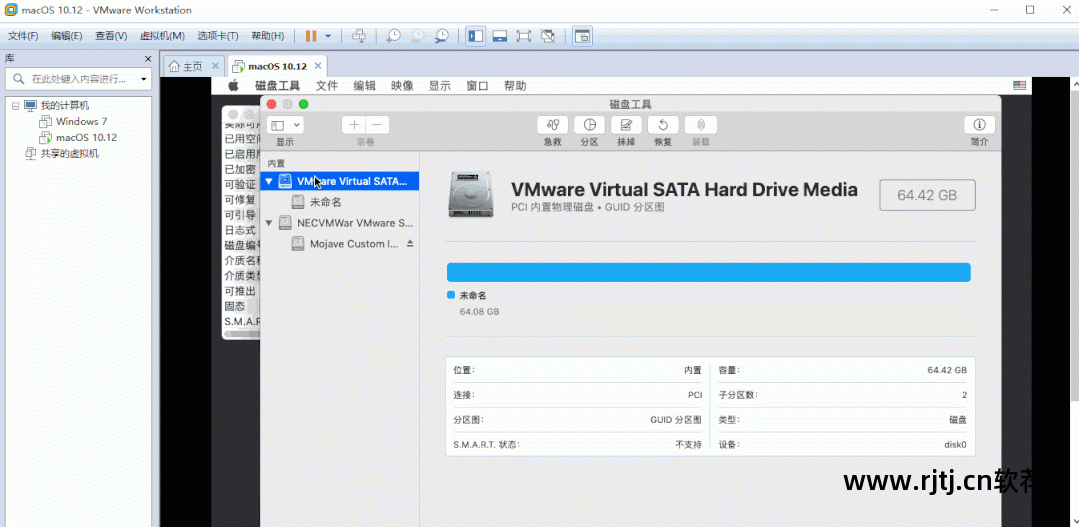The height and width of the screenshot is (527, 1079).
Task: Click the 恢复 restore icon
Action: (663, 125)
